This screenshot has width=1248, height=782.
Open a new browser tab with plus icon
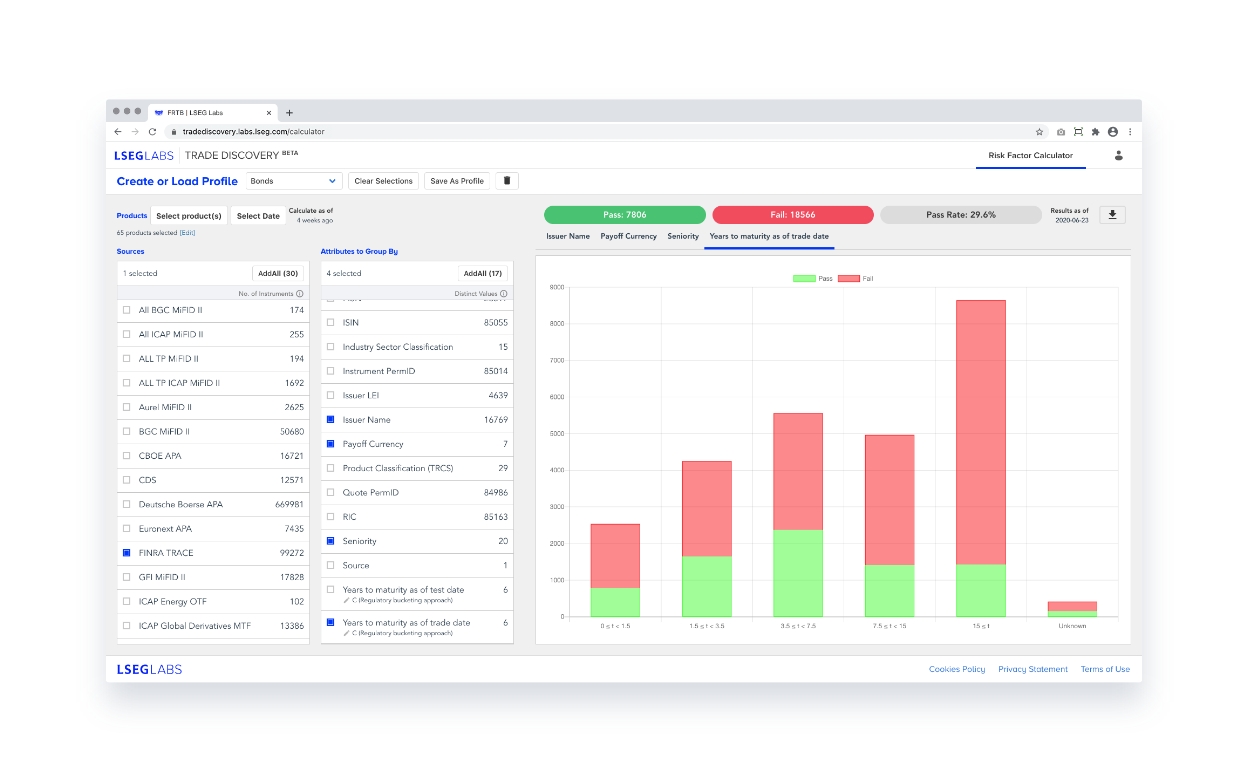pos(290,113)
